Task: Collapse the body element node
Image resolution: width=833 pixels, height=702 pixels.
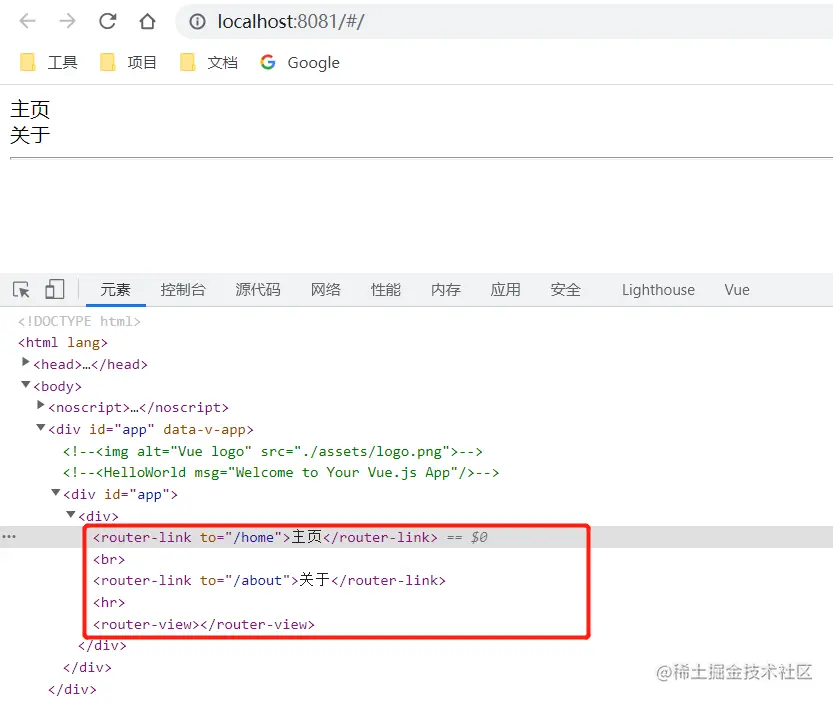Action: coord(25,384)
